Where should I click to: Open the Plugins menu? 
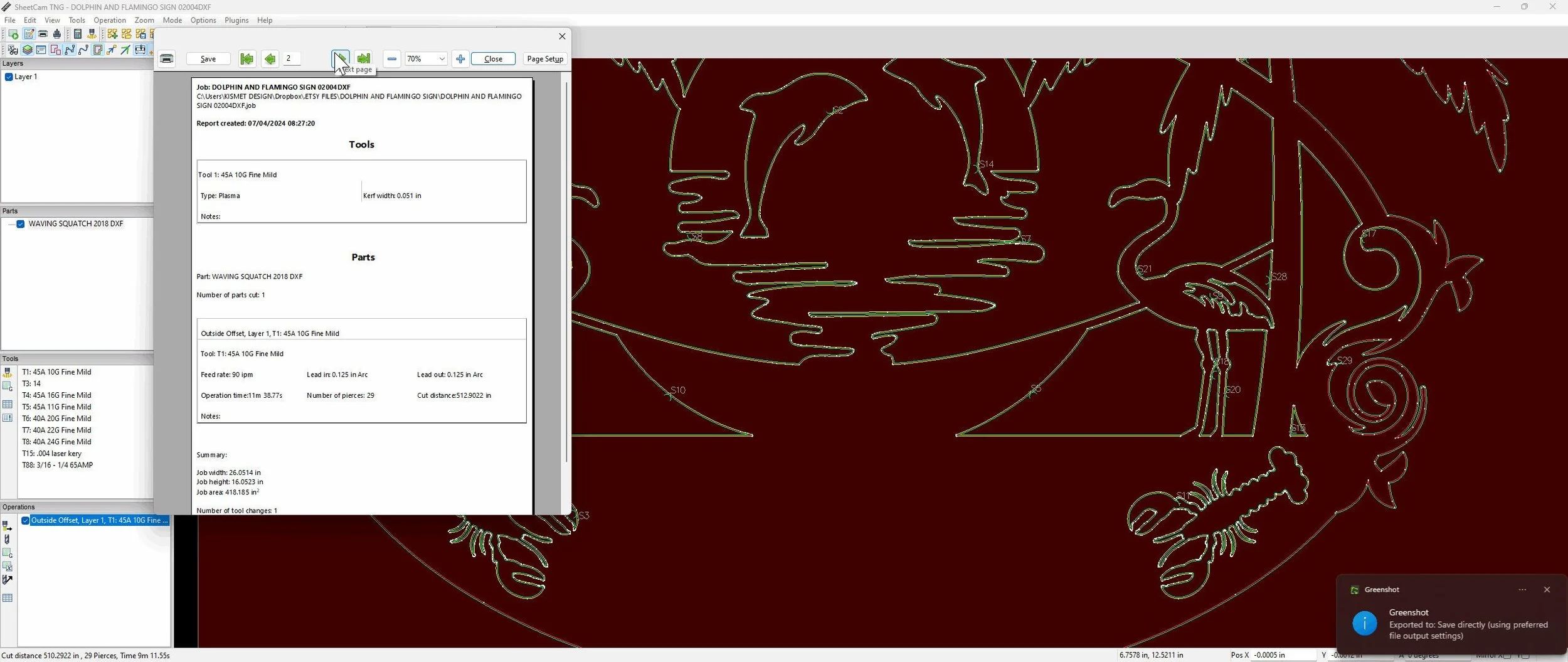[x=236, y=20]
